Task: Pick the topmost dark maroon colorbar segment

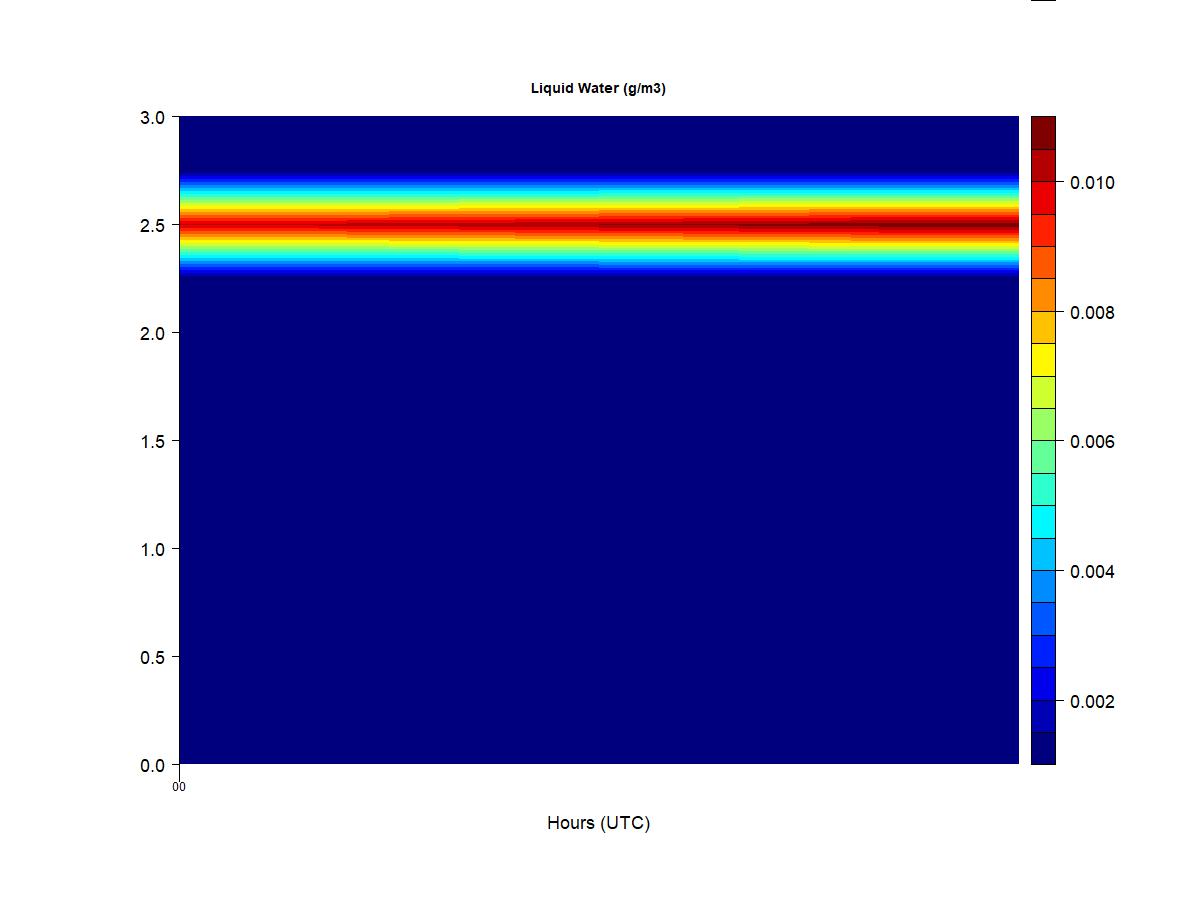Action: click(x=1043, y=133)
